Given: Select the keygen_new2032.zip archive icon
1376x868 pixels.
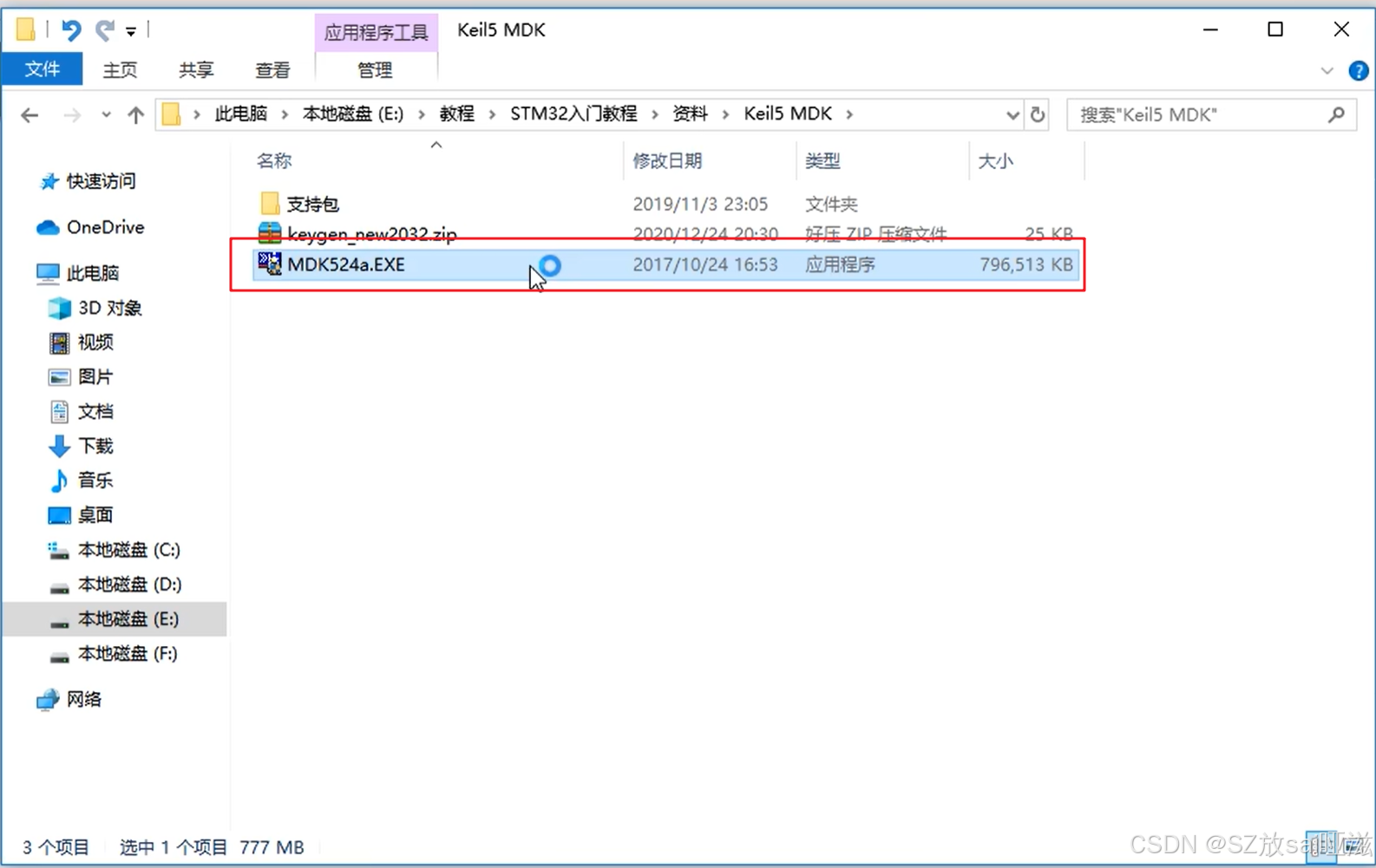Looking at the screenshot, I should point(270,232).
